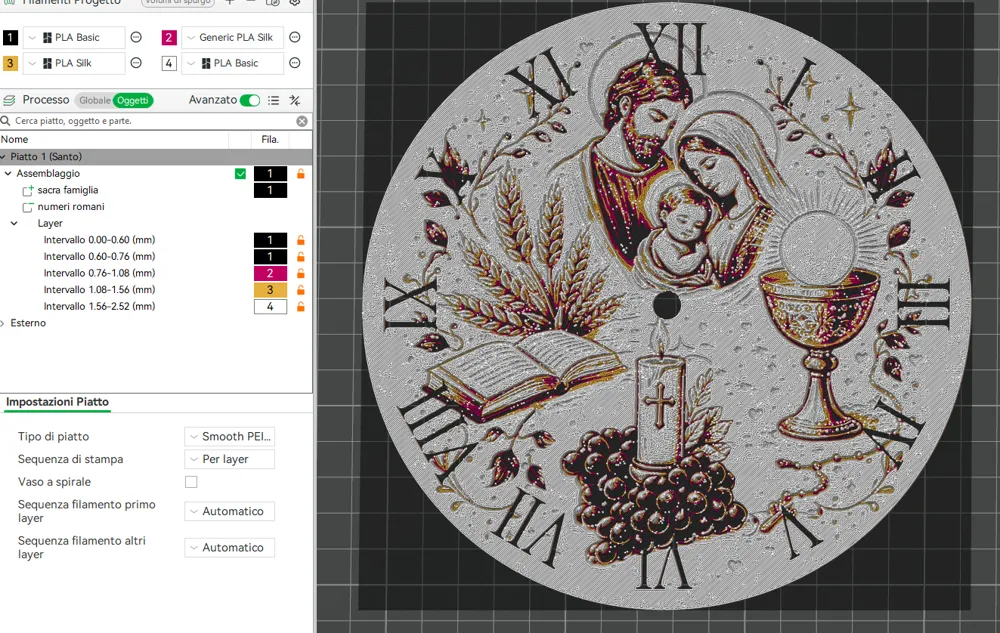The height and width of the screenshot is (633, 1000).
Task: Click lock icon on Intervallo 0.60-0.76 row
Action: pyautogui.click(x=300, y=257)
